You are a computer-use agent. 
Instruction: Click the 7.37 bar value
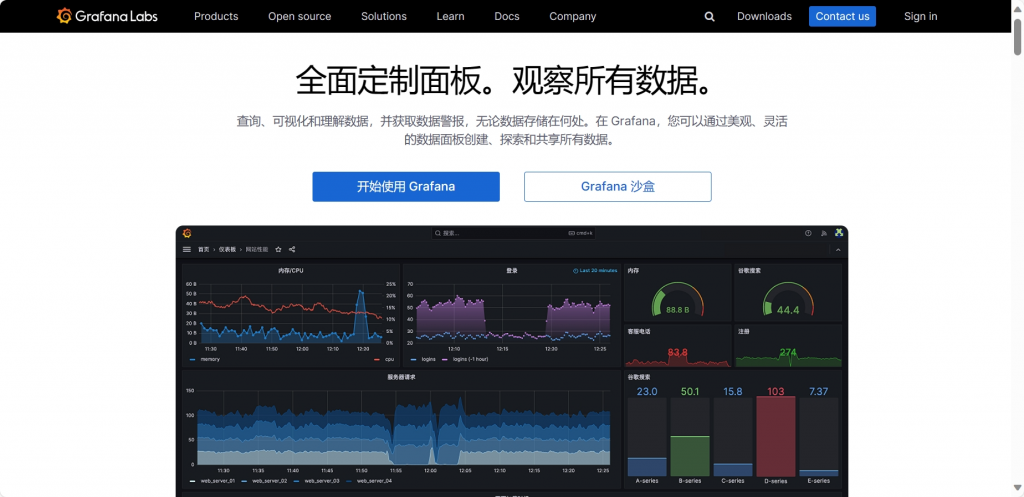pyautogui.click(x=818, y=391)
